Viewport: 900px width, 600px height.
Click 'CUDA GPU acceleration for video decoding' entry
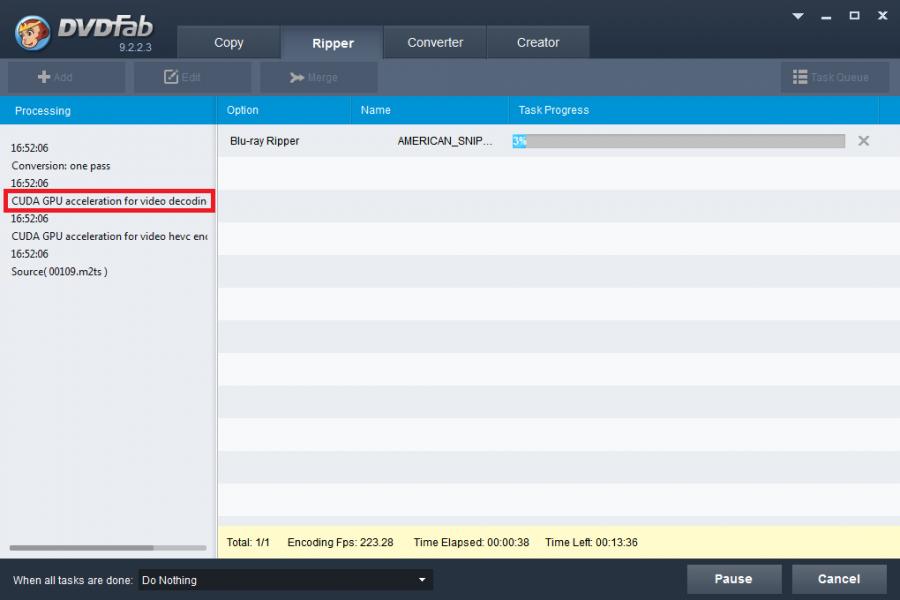coord(109,201)
